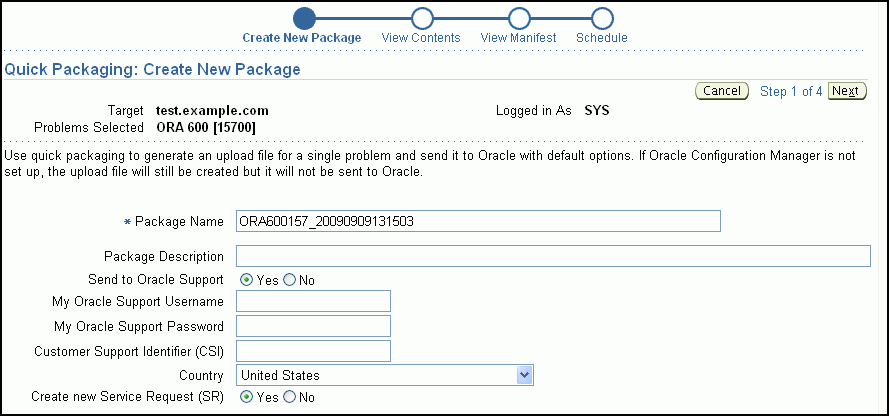
Task: Click My Oracle Support Username field
Action: click(x=313, y=302)
